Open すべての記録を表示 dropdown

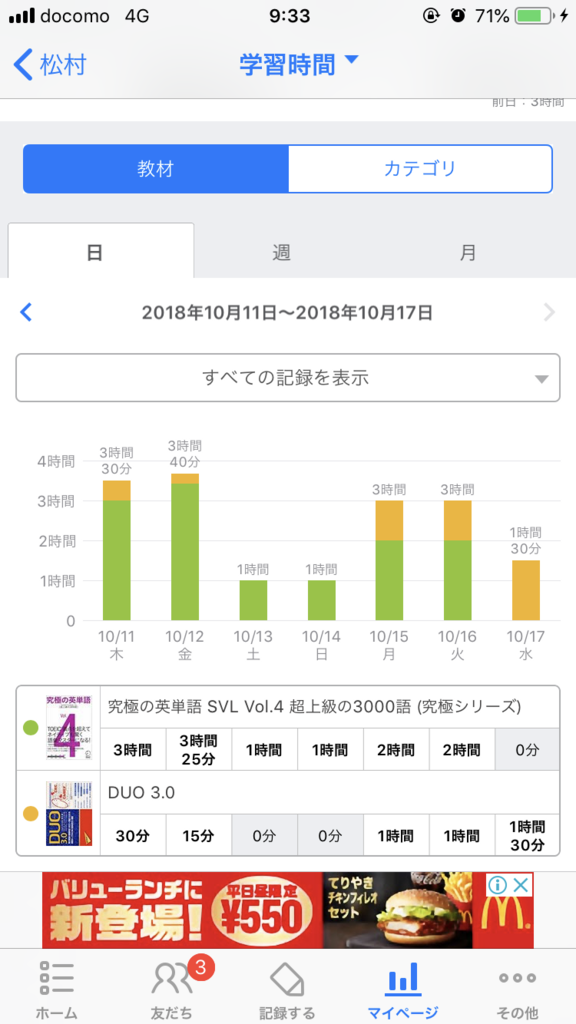click(x=288, y=377)
